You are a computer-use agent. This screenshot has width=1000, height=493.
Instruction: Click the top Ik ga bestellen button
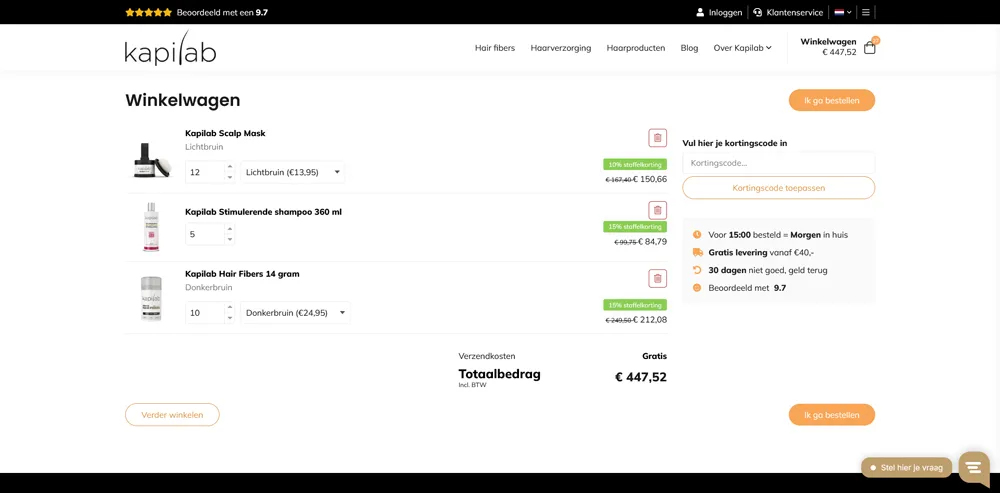click(x=832, y=100)
